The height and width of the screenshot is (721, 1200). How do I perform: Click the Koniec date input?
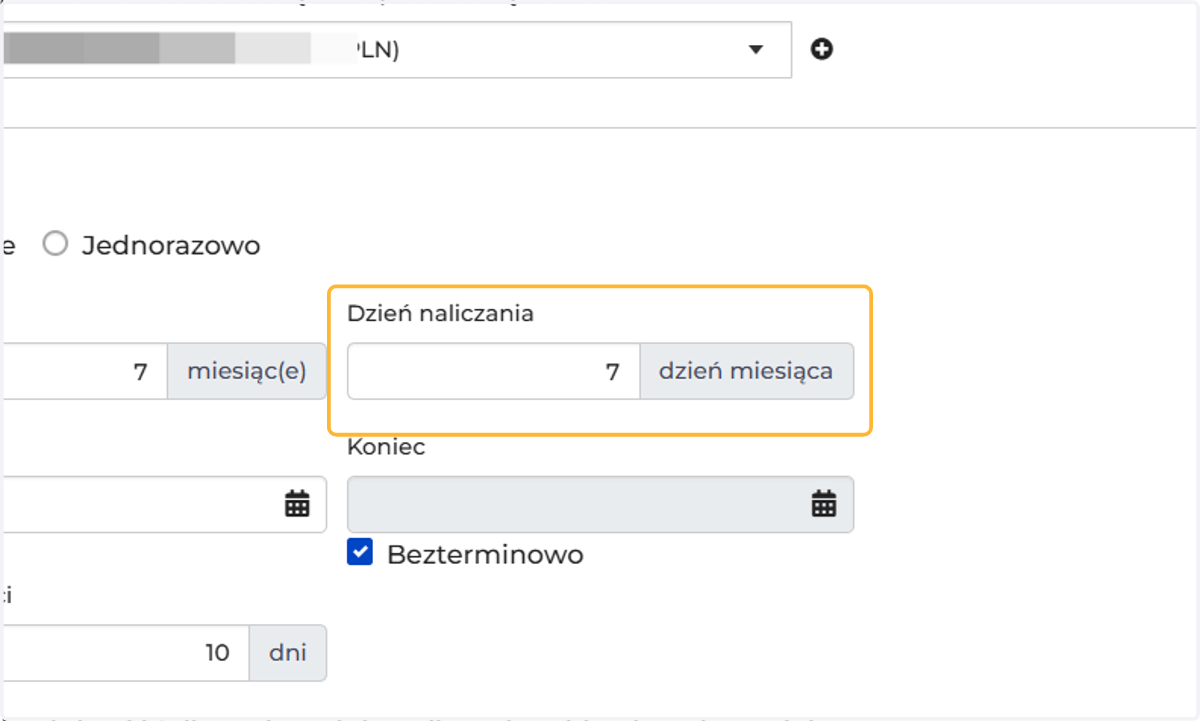[x=600, y=504]
